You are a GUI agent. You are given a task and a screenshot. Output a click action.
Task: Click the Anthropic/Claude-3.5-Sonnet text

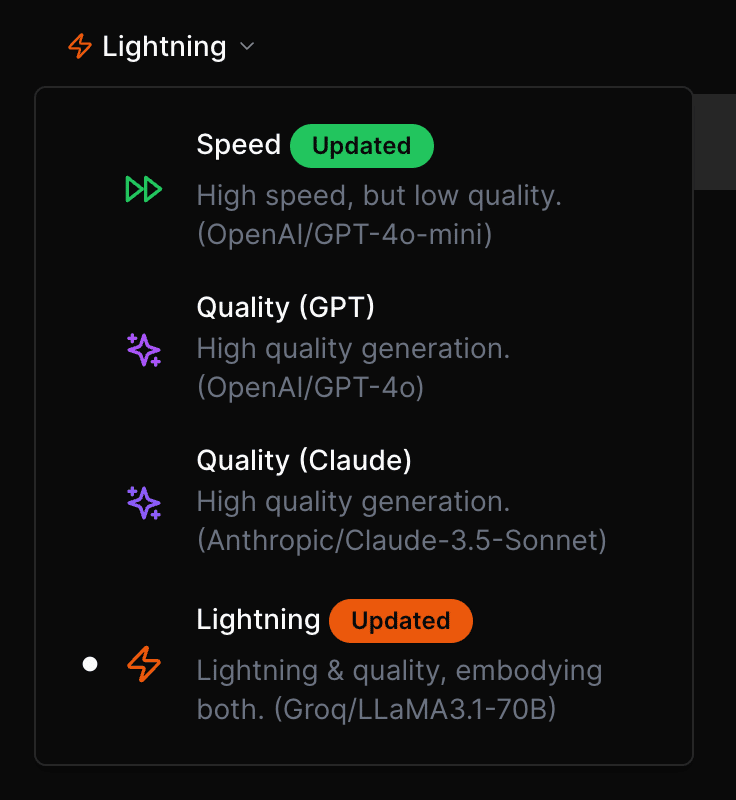pyautogui.click(x=402, y=540)
